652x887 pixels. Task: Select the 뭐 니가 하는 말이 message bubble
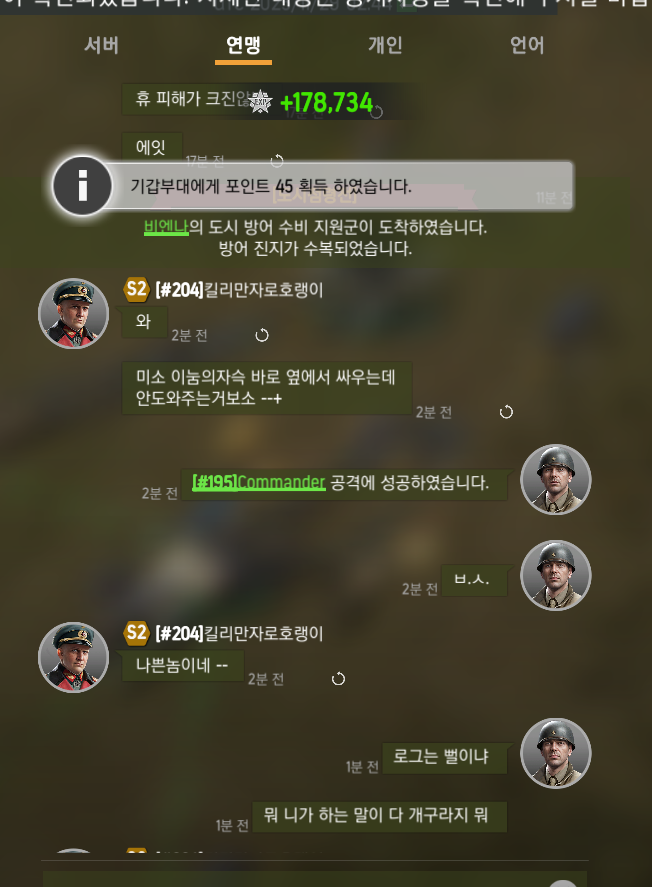379,816
